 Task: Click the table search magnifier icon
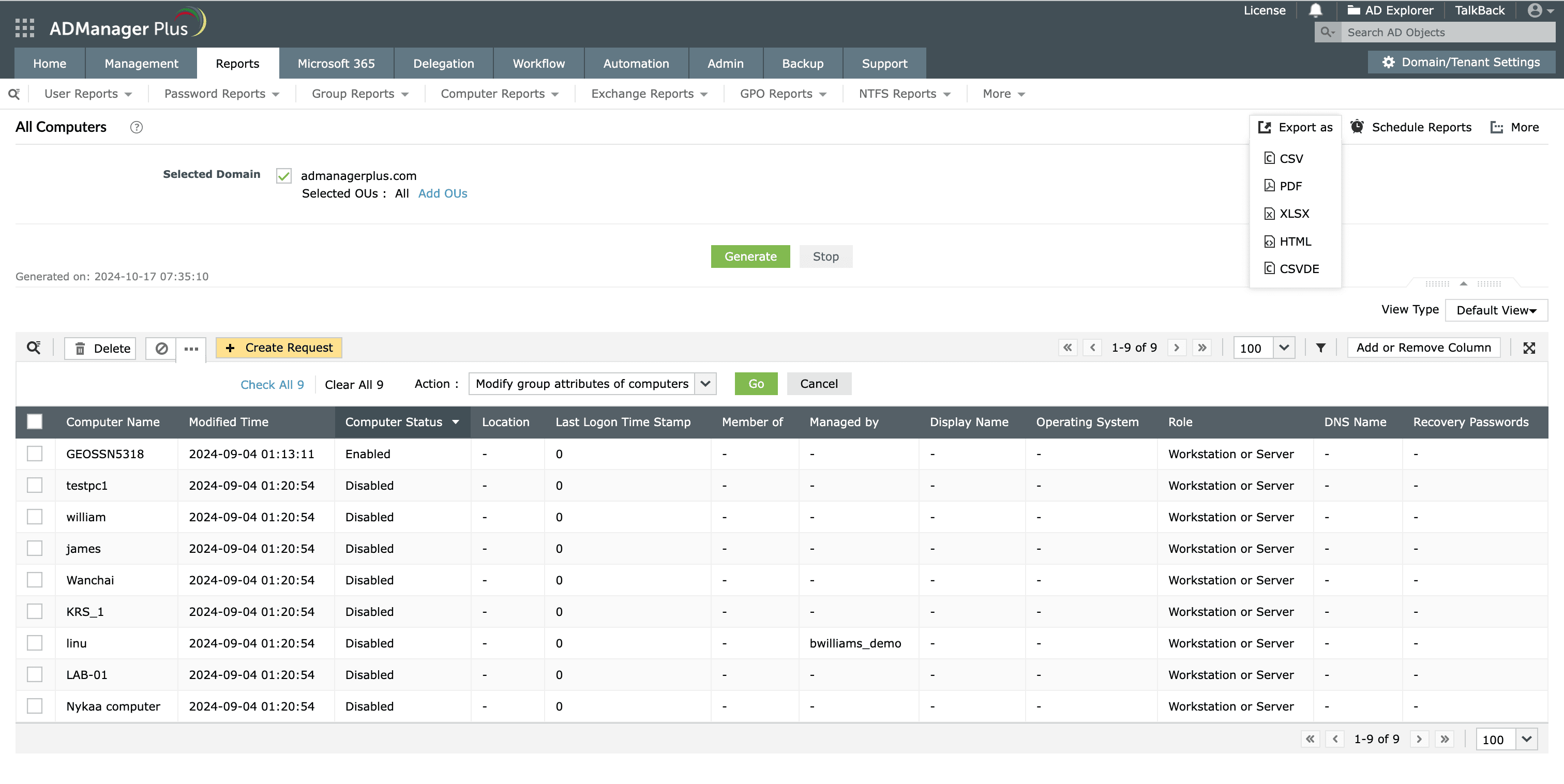[34, 348]
